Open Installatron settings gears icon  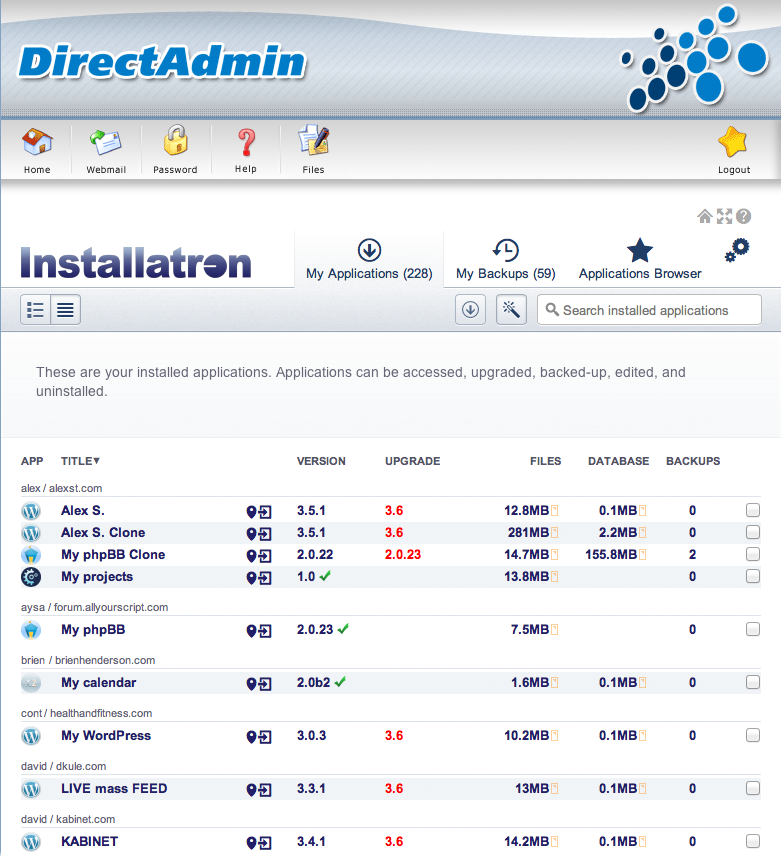(x=737, y=250)
